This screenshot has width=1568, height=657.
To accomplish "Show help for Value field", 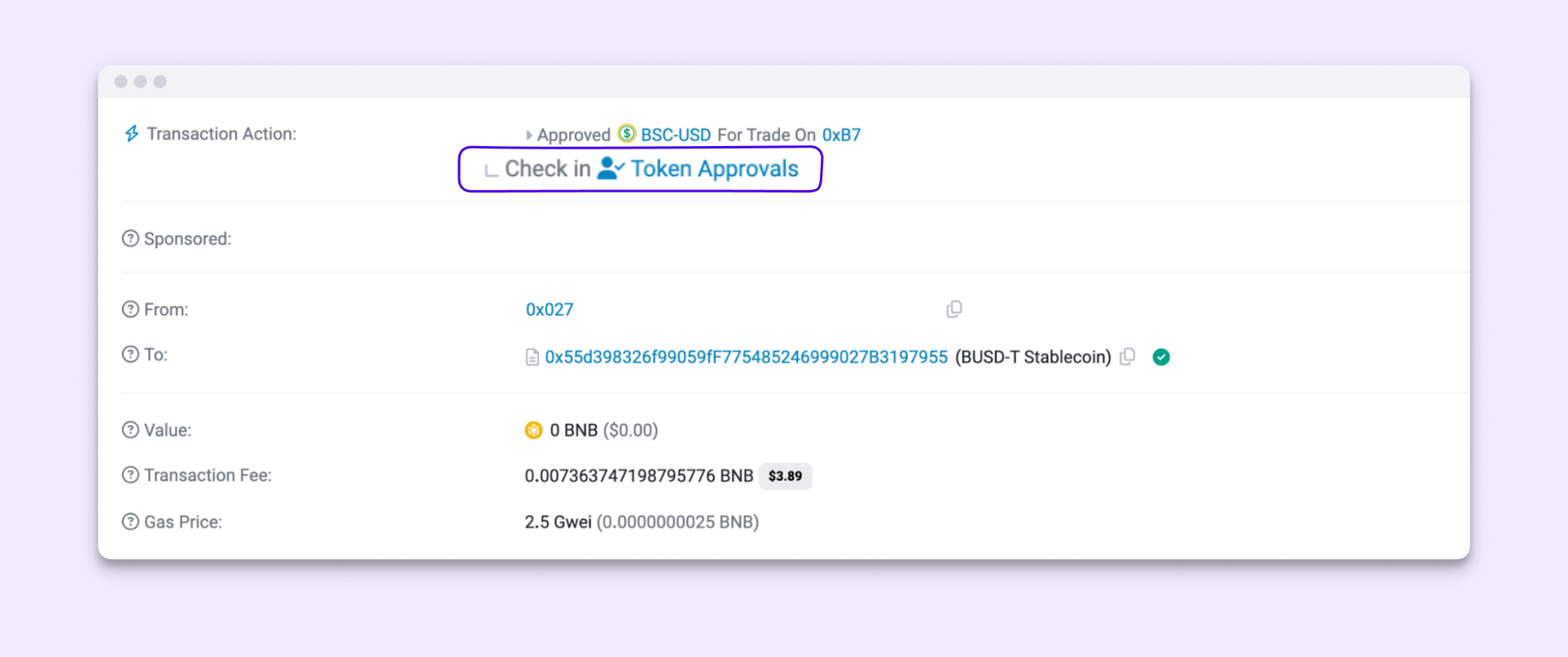I will pos(131,430).
